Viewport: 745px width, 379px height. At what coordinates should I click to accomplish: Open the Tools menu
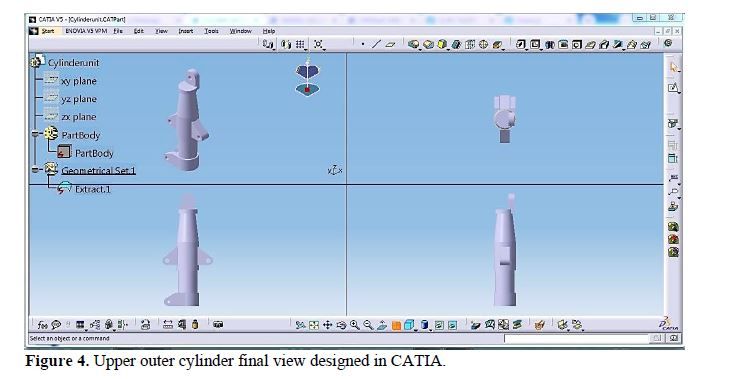[x=211, y=31]
